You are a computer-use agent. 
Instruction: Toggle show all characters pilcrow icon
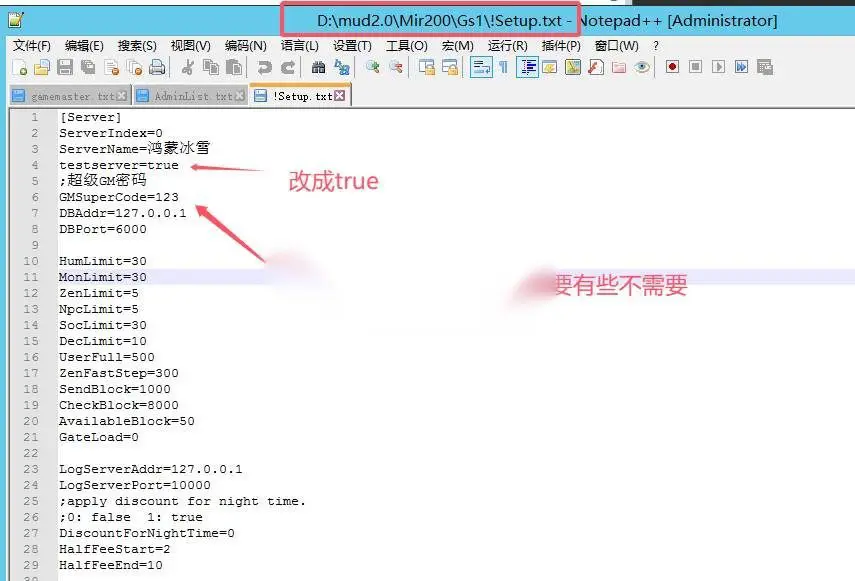(x=503, y=68)
